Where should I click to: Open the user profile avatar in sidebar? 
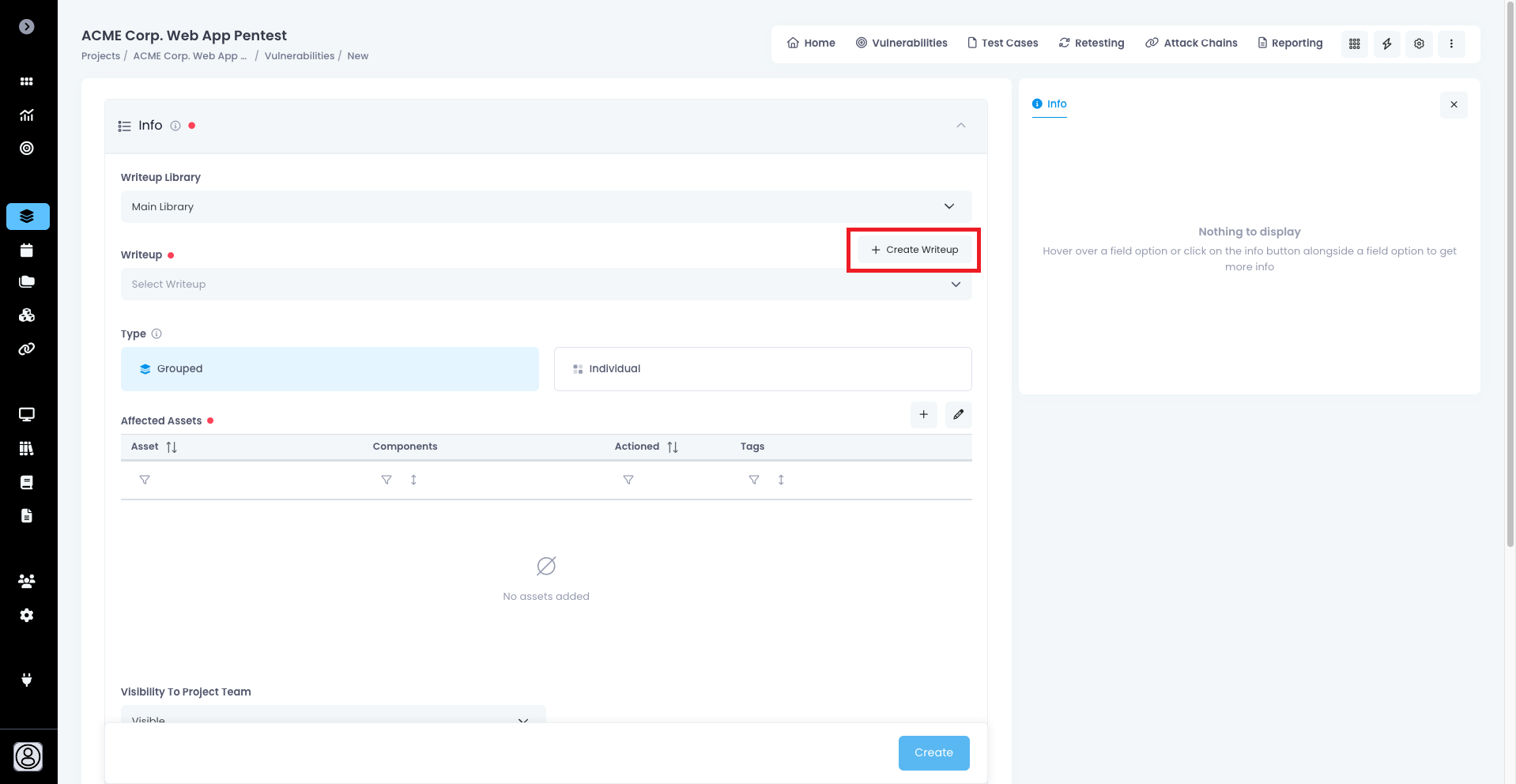point(28,756)
